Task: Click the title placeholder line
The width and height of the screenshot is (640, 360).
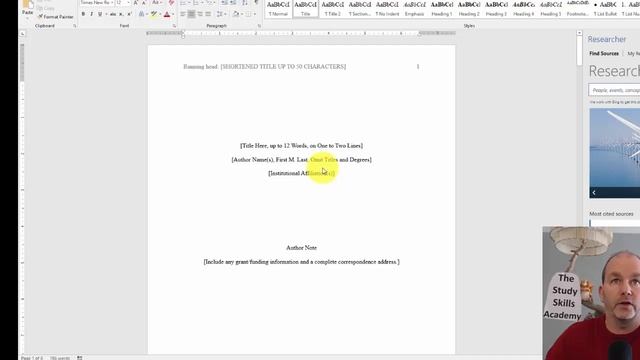Action: click(x=301, y=146)
